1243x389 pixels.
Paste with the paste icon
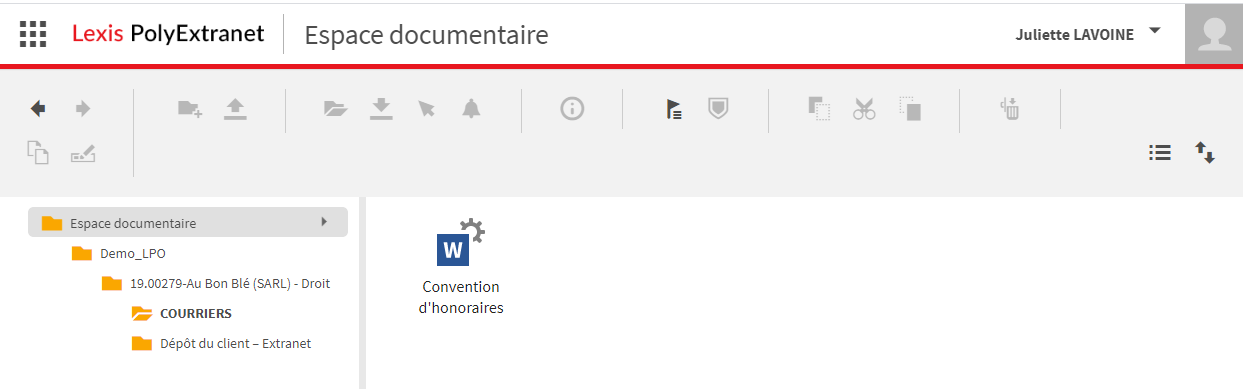(x=910, y=109)
